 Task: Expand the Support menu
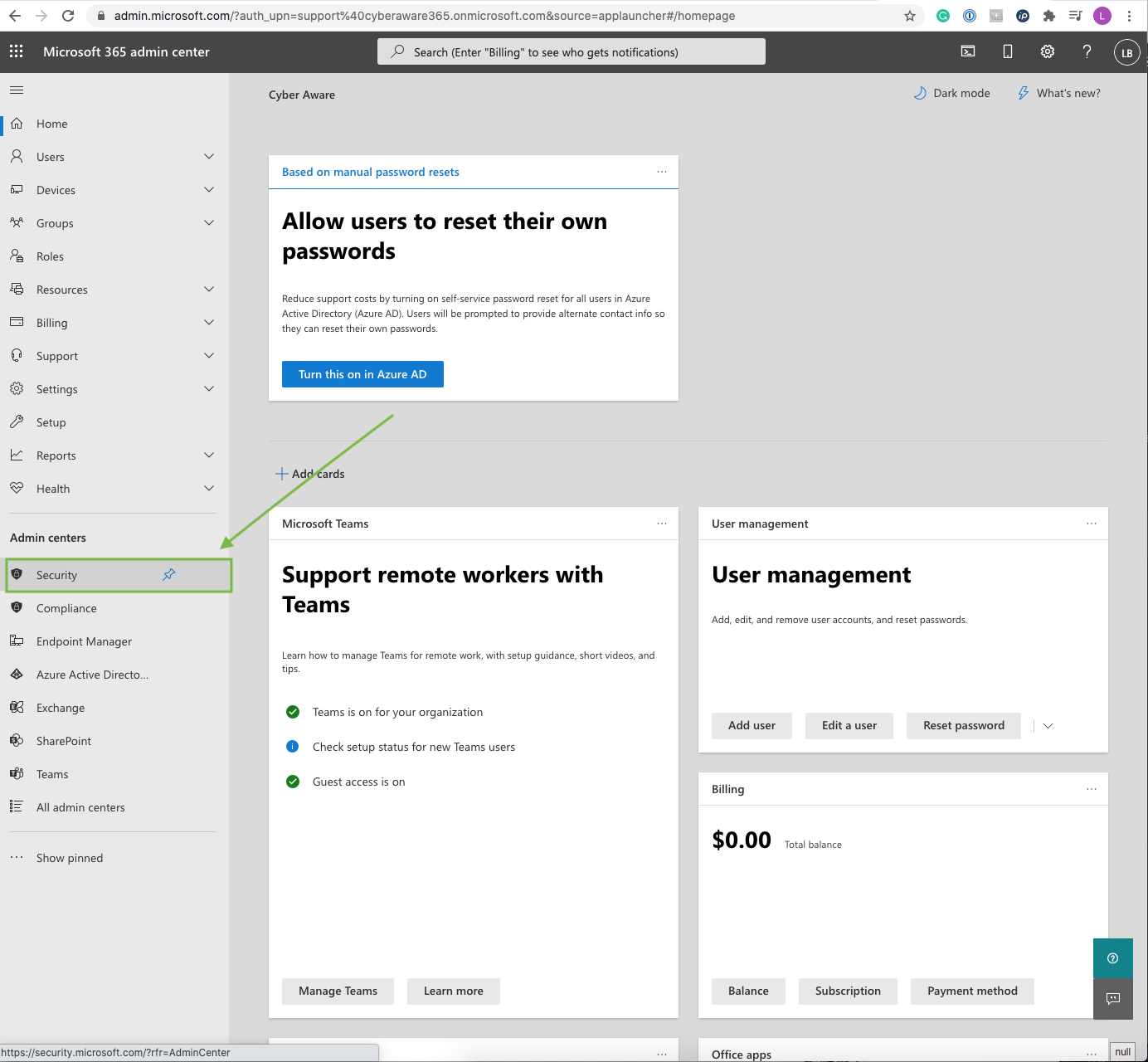click(209, 355)
